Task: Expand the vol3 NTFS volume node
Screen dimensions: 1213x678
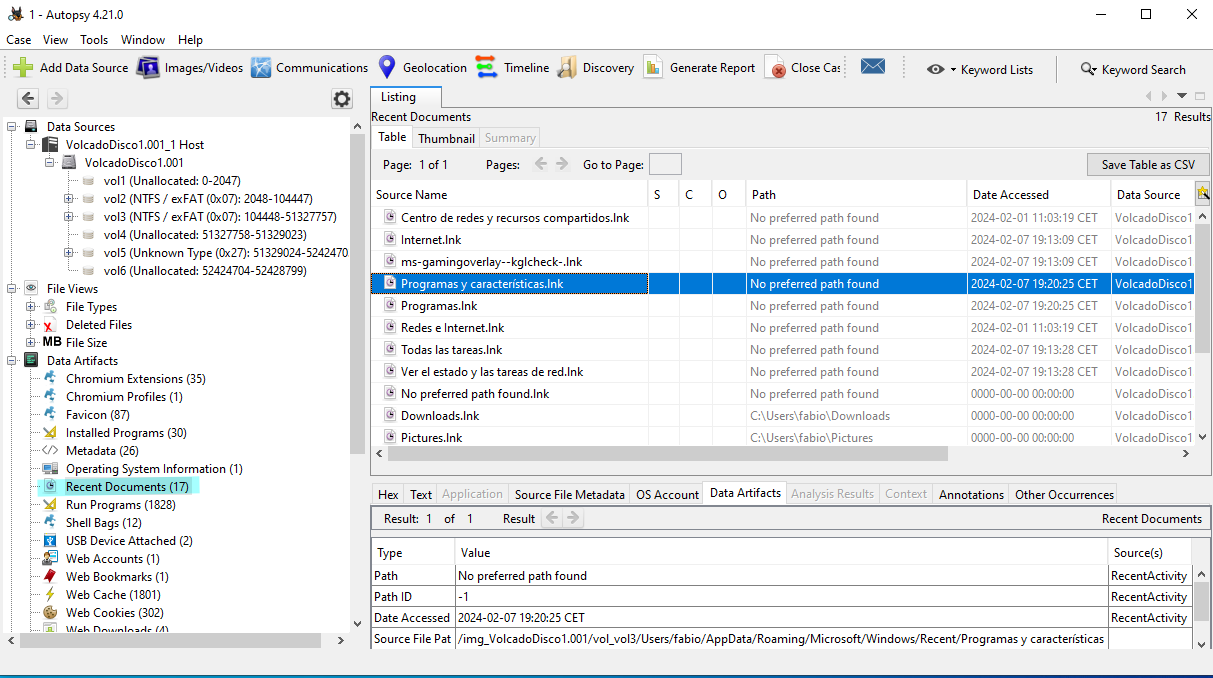Action: click(69, 217)
